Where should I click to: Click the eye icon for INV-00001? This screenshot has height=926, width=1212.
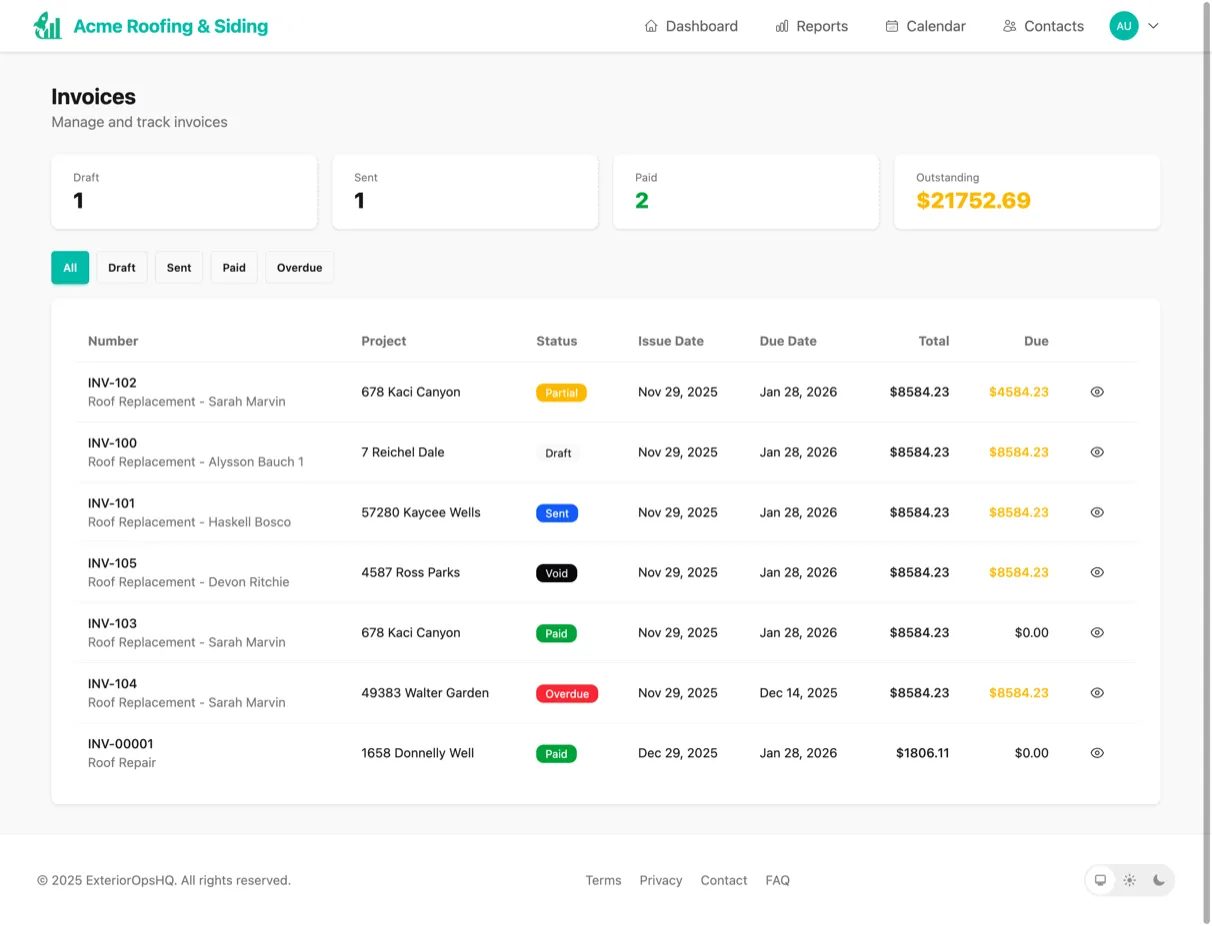tap(1096, 753)
